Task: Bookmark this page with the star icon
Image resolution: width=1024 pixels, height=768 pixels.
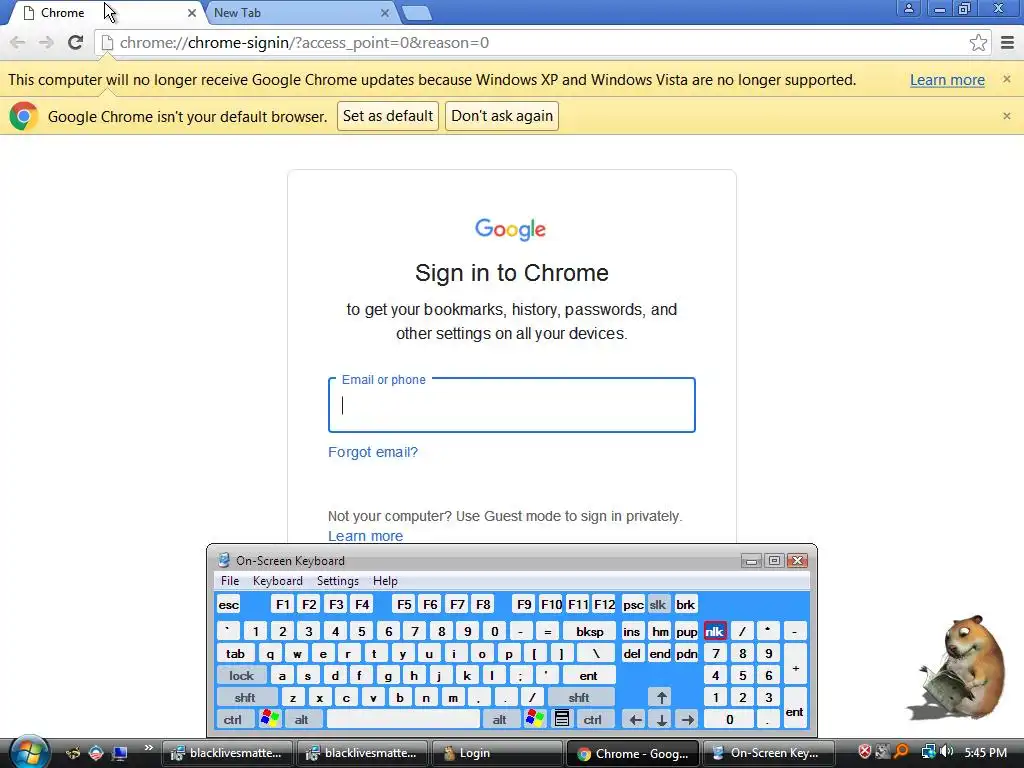Action: coord(978,42)
